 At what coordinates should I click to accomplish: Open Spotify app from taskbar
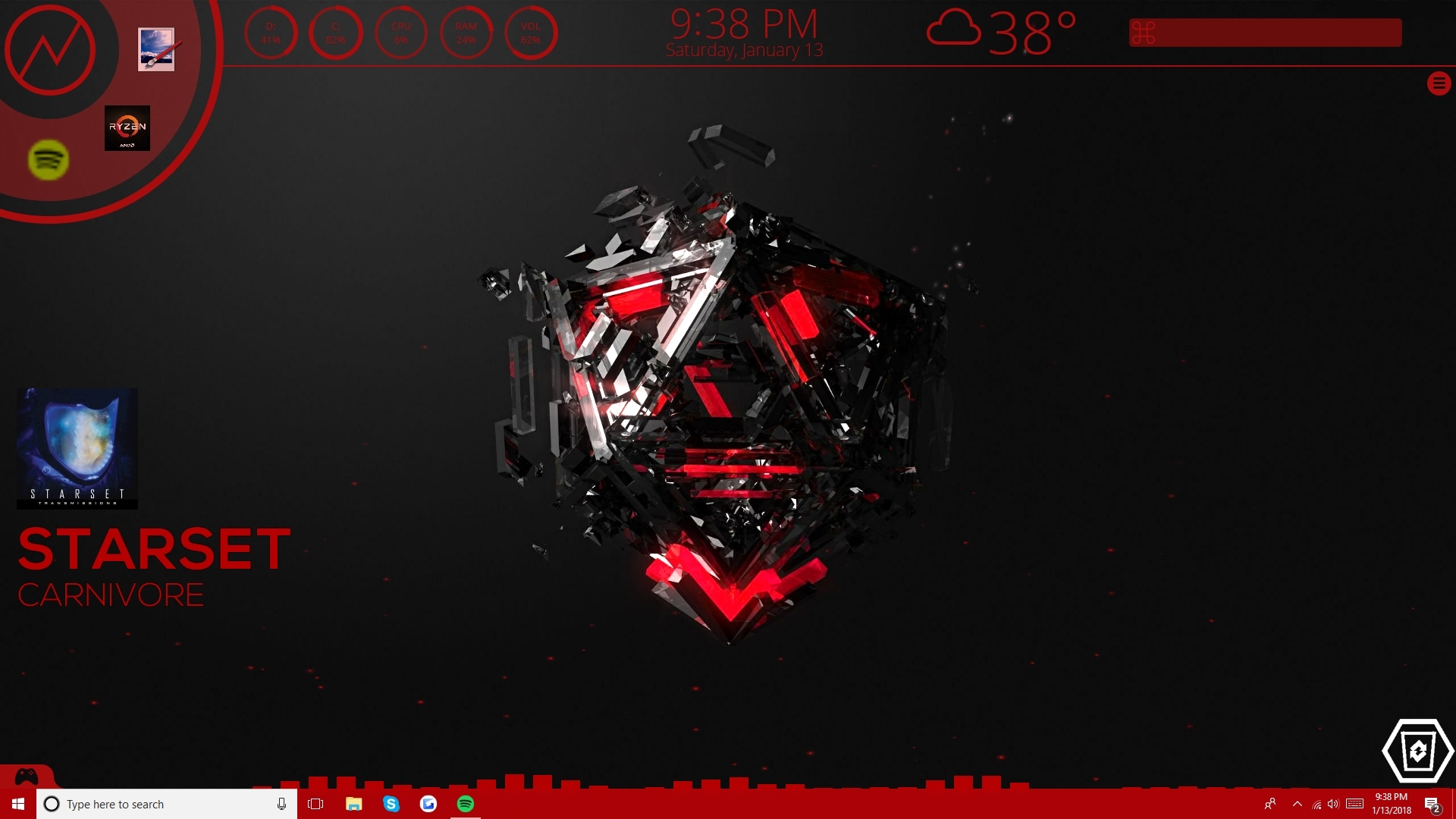click(x=467, y=803)
